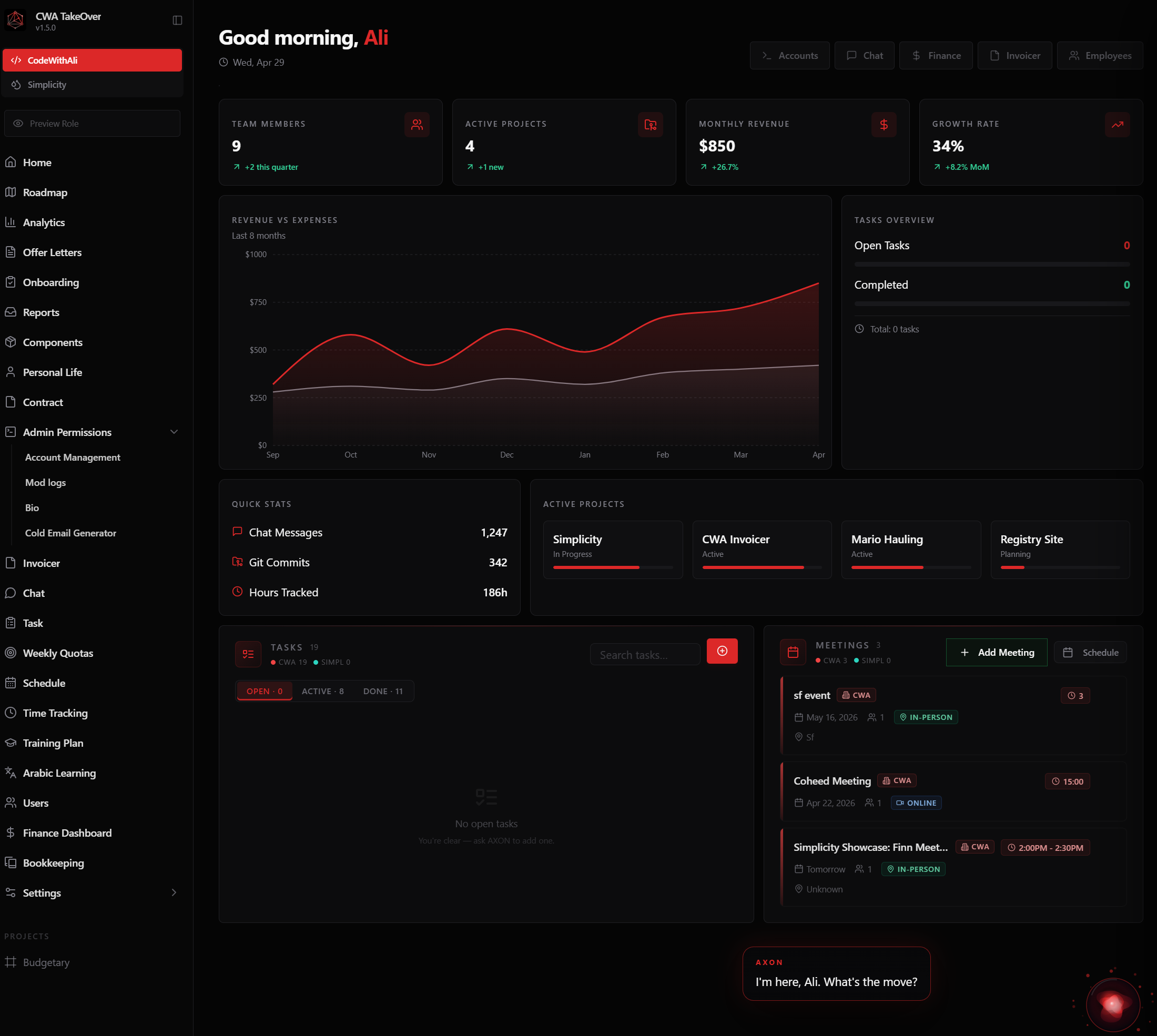Viewport: 1157px width, 1036px height.
Task: Click the Search tasks input field
Action: pyautogui.click(x=645, y=655)
